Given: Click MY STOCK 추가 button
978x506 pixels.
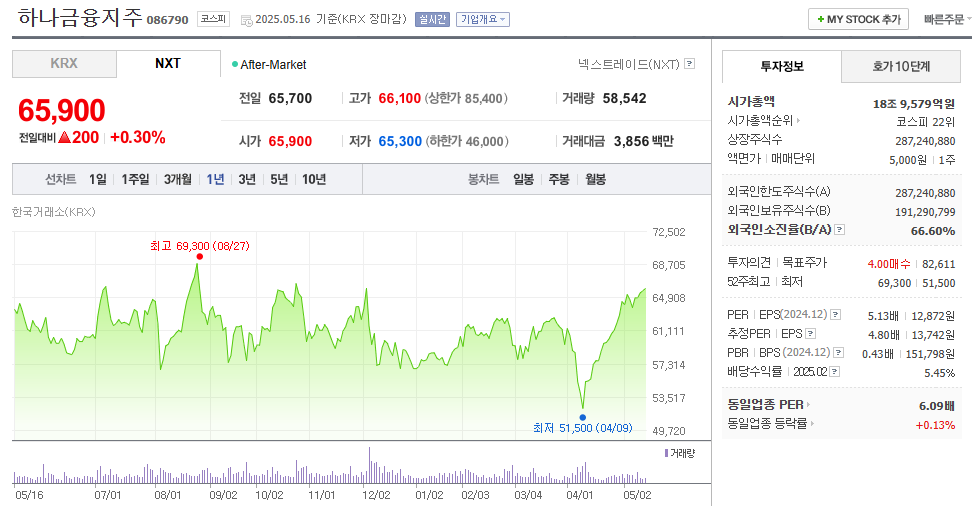Looking at the screenshot, I should coord(858,19).
